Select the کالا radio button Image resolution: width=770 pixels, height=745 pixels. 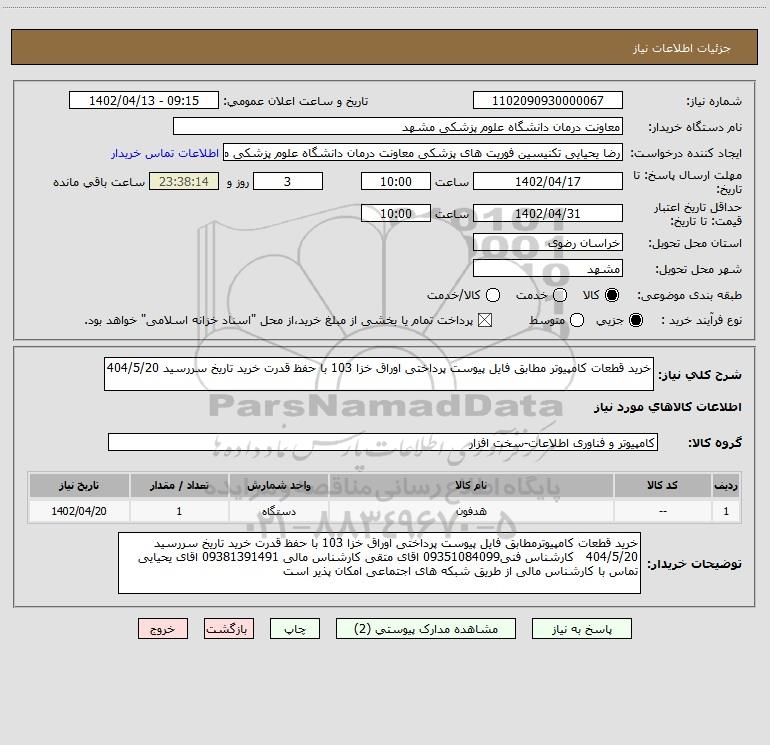click(612, 295)
